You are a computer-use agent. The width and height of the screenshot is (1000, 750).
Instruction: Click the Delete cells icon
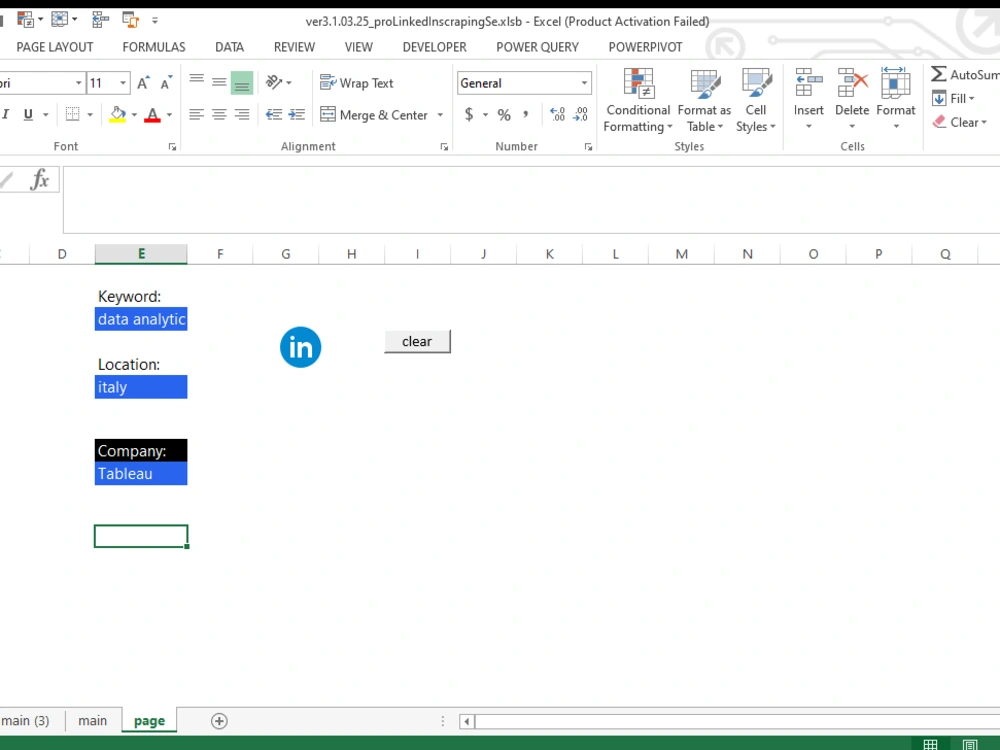(851, 88)
